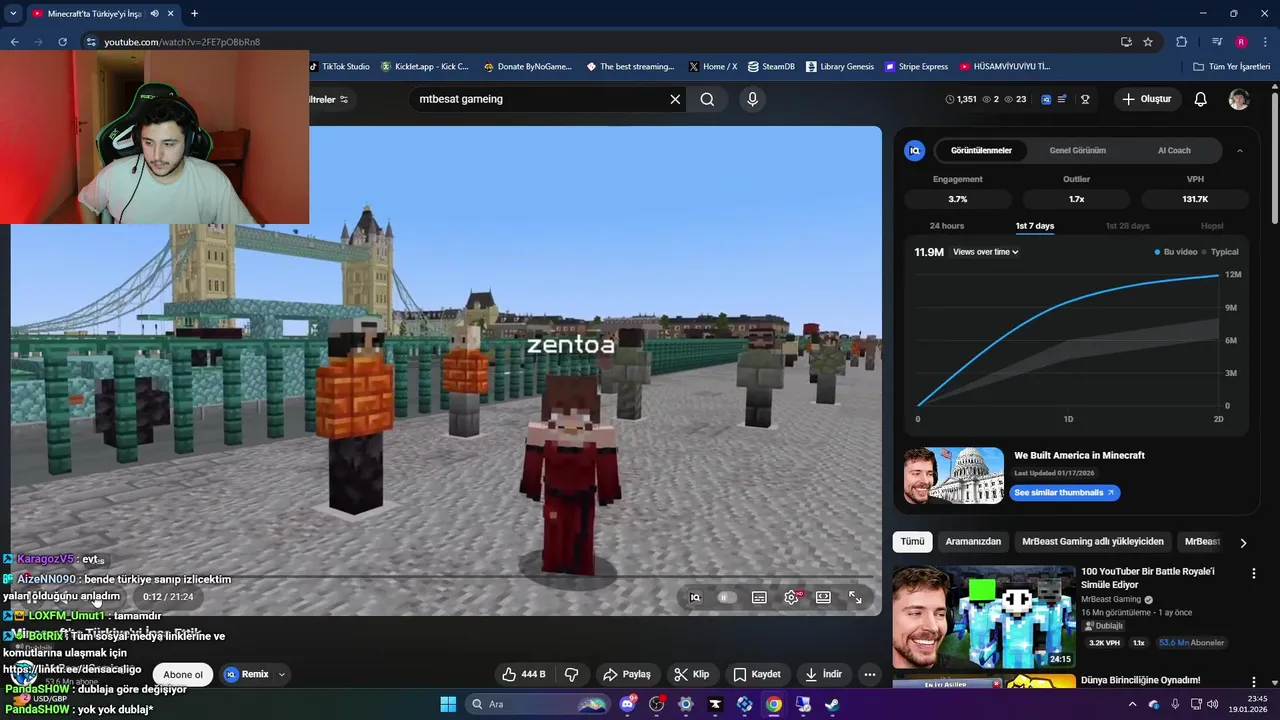Toggle autoplay switch in the player

pos(727,597)
